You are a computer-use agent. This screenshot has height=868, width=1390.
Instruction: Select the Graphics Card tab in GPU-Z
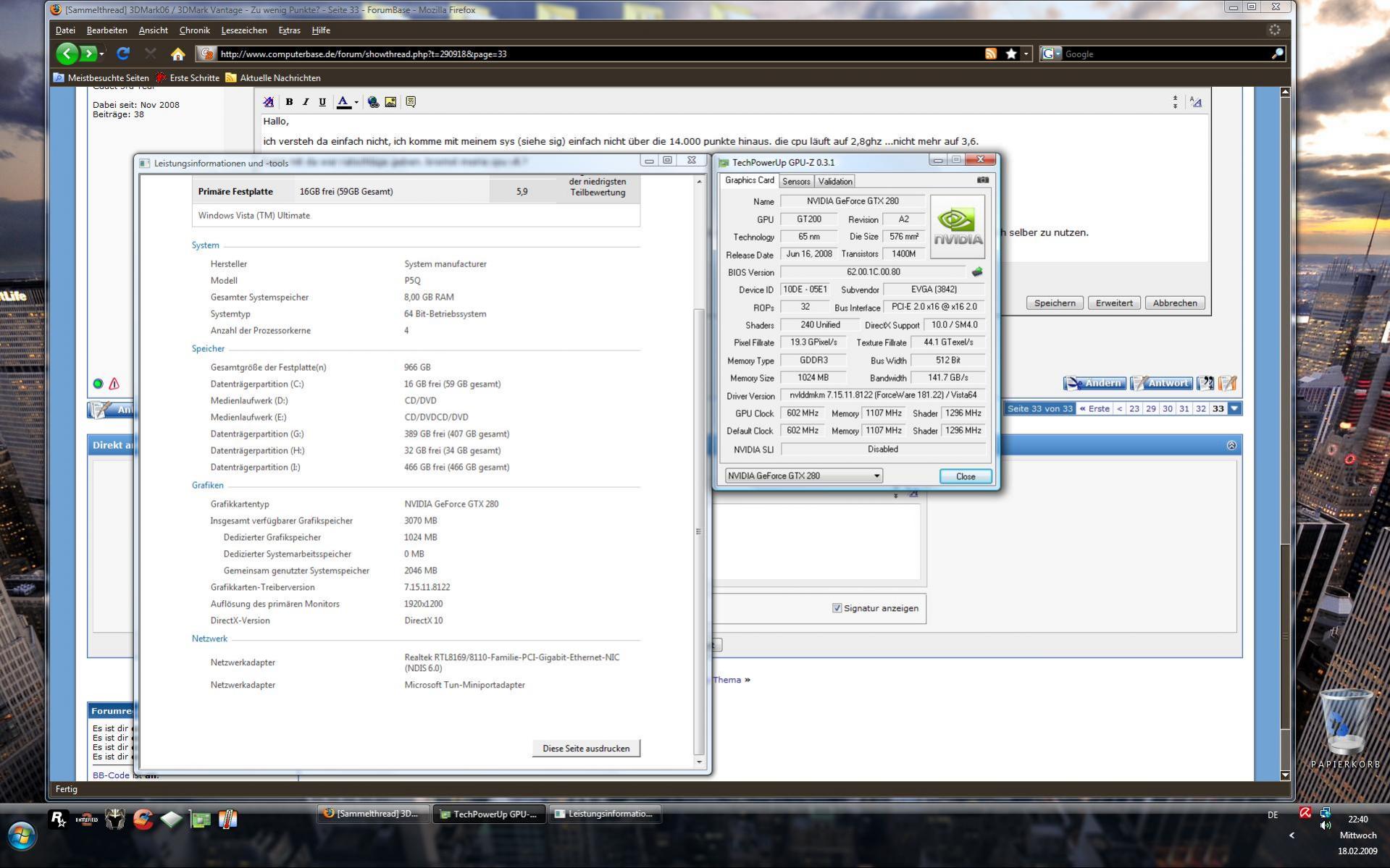(x=749, y=180)
